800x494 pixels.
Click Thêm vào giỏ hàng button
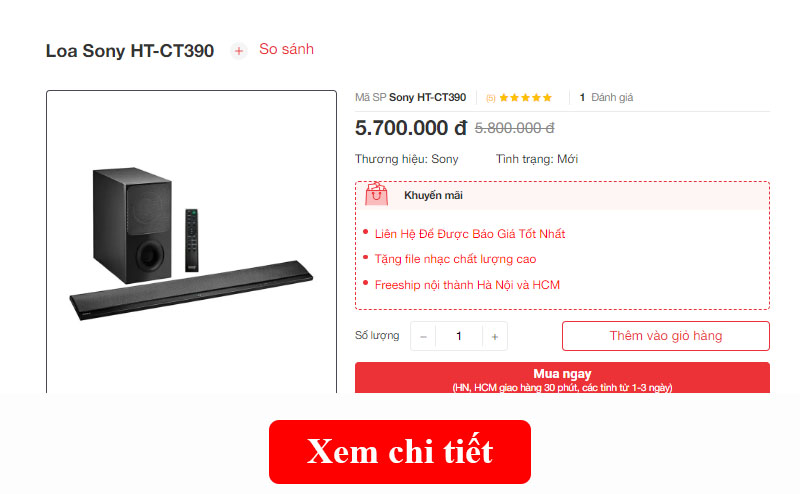pyautogui.click(x=665, y=336)
